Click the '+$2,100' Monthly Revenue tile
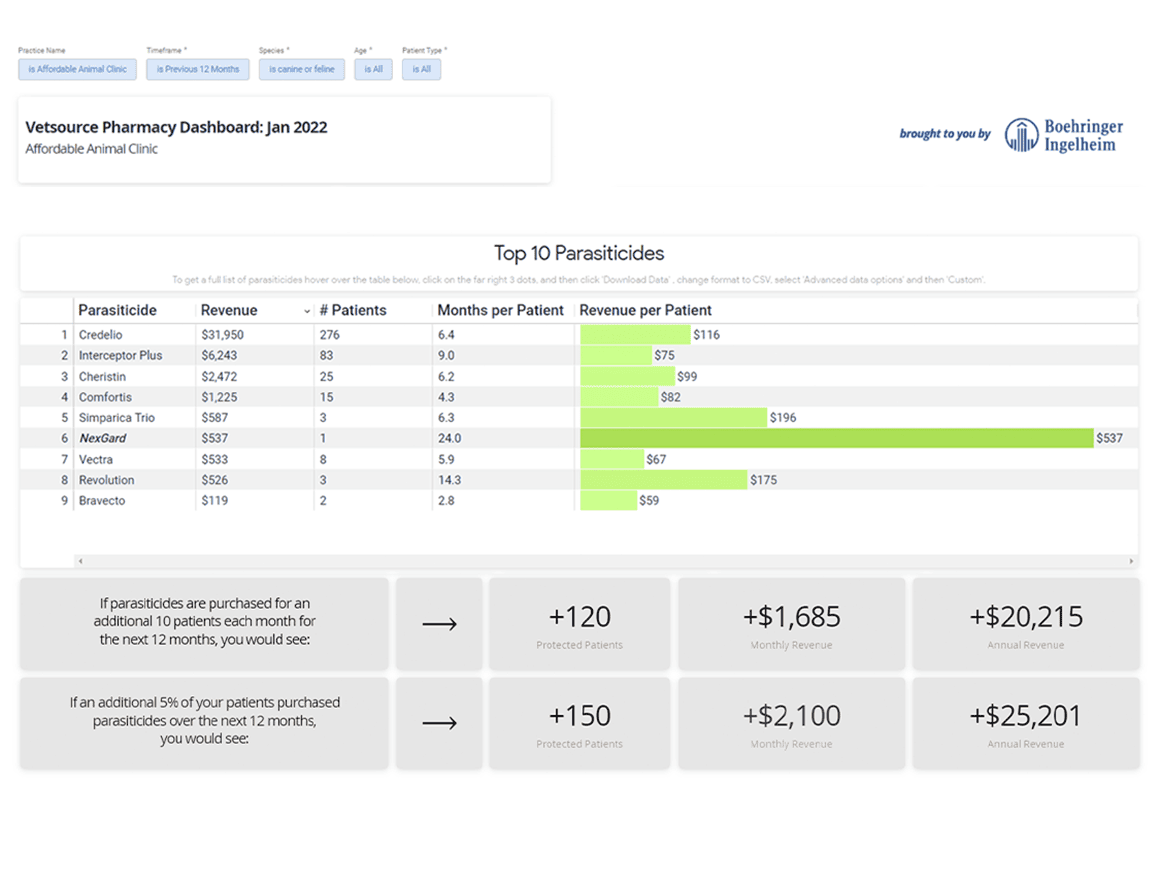 tap(791, 724)
